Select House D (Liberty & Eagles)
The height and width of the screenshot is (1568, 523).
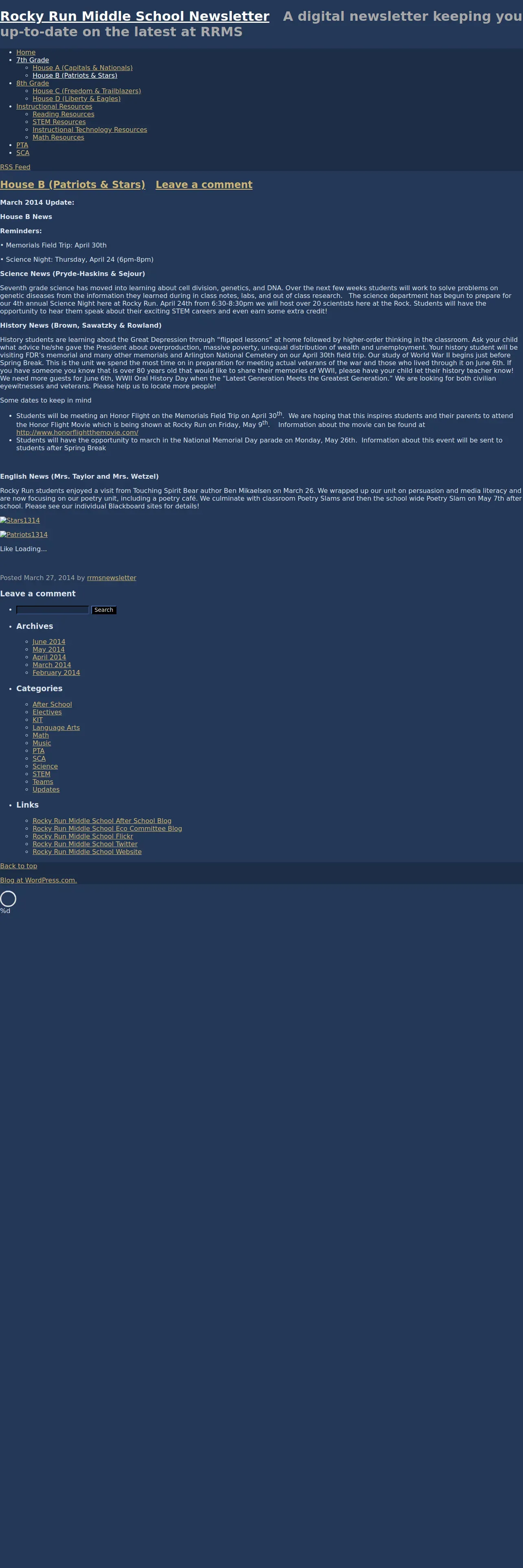(77, 99)
